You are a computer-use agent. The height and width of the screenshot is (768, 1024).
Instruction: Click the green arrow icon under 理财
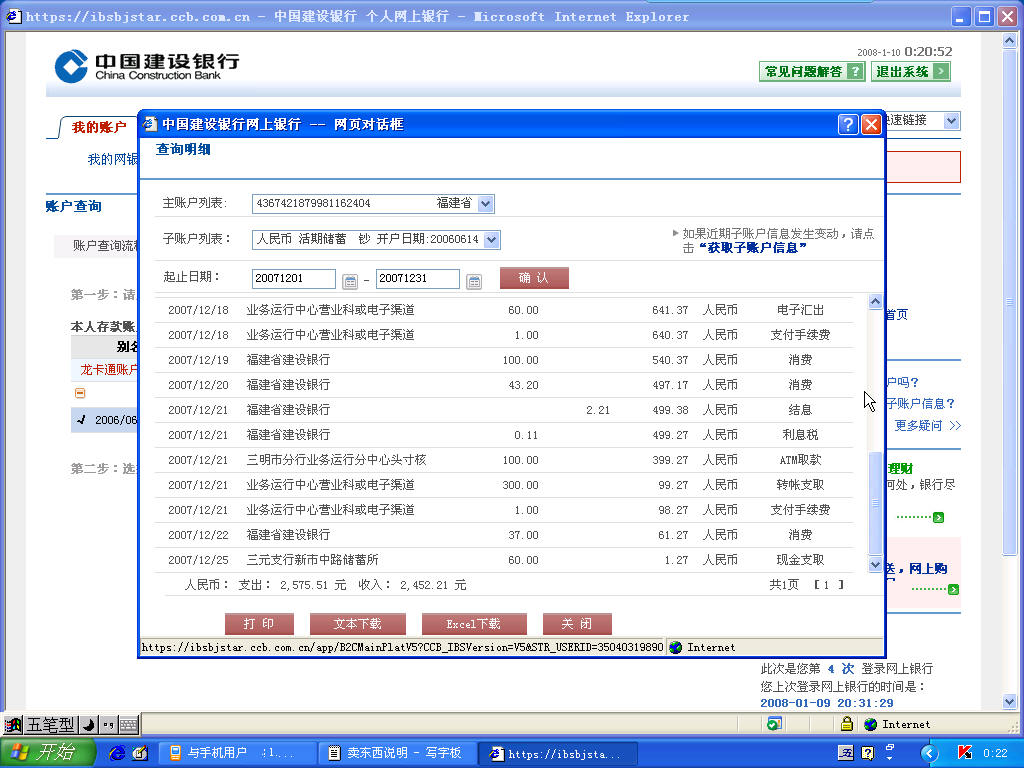pyautogui.click(x=938, y=518)
